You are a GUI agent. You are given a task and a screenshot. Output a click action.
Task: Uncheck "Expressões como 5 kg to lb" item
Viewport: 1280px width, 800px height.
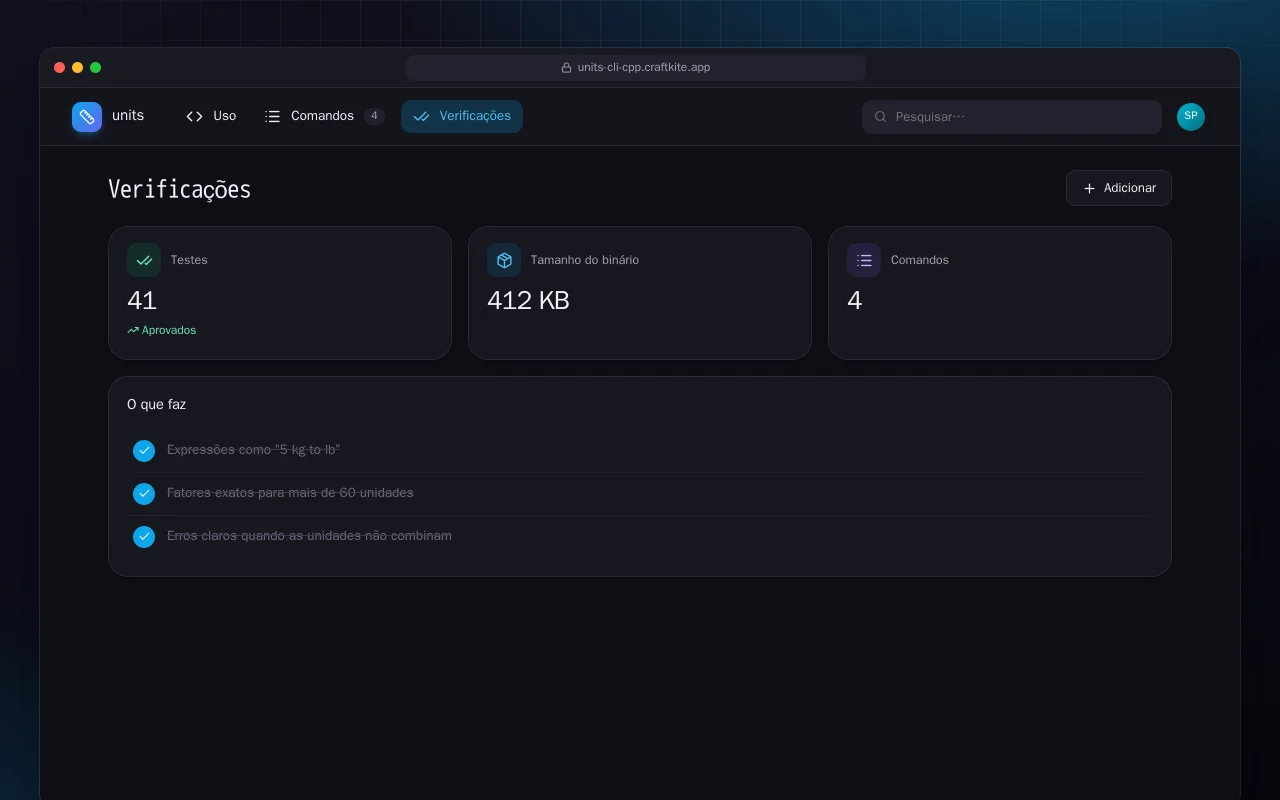(x=144, y=451)
